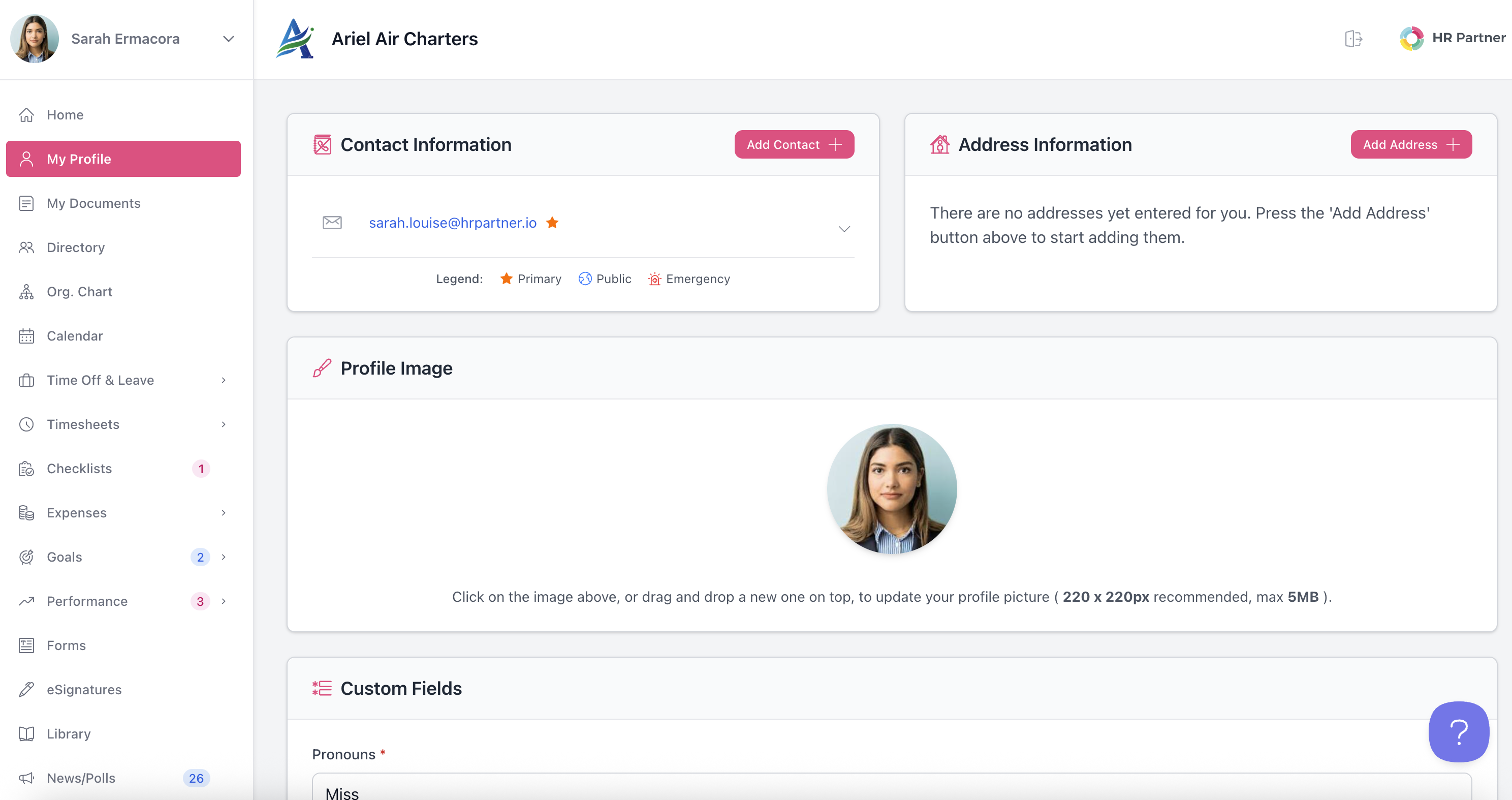This screenshot has width=1512, height=800.
Task: Click the envelope icon beside the email
Action: click(332, 223)
